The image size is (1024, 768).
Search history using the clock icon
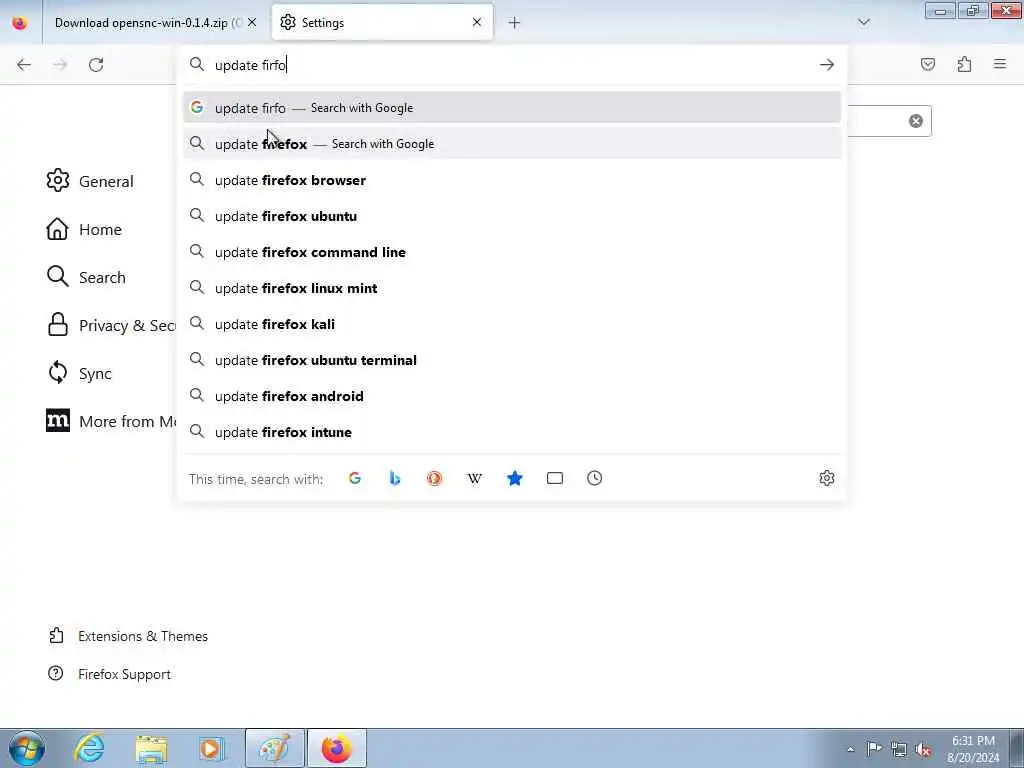coord(594,478)
